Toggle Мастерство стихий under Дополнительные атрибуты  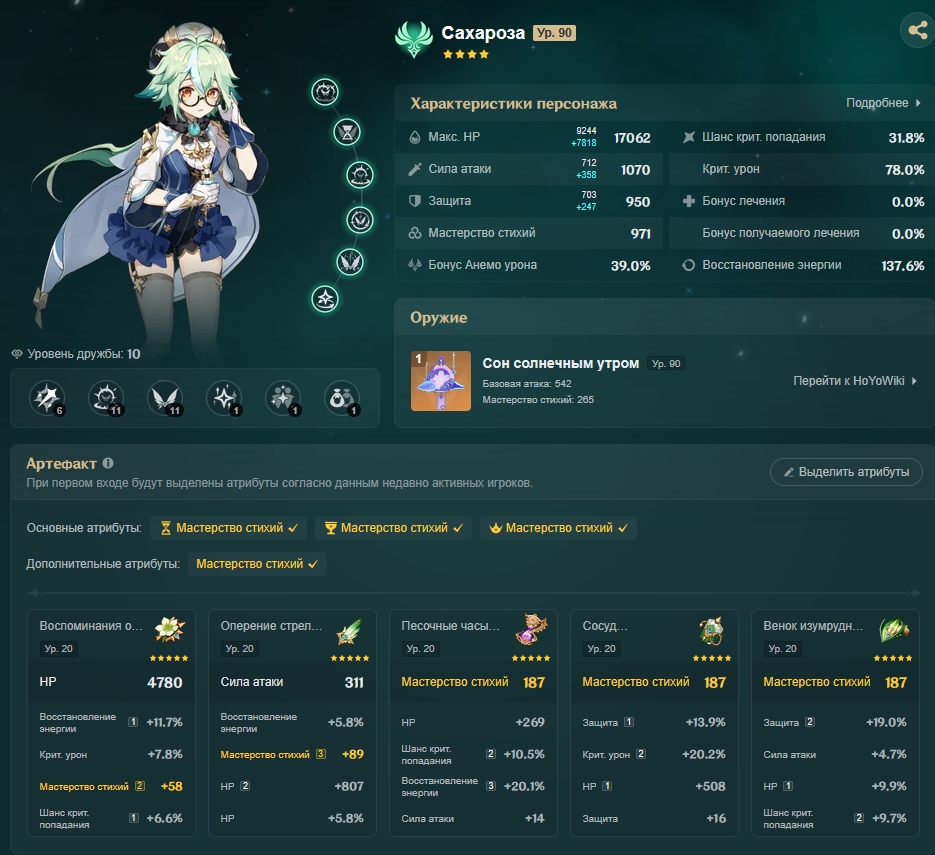click(x=257, y=564)
